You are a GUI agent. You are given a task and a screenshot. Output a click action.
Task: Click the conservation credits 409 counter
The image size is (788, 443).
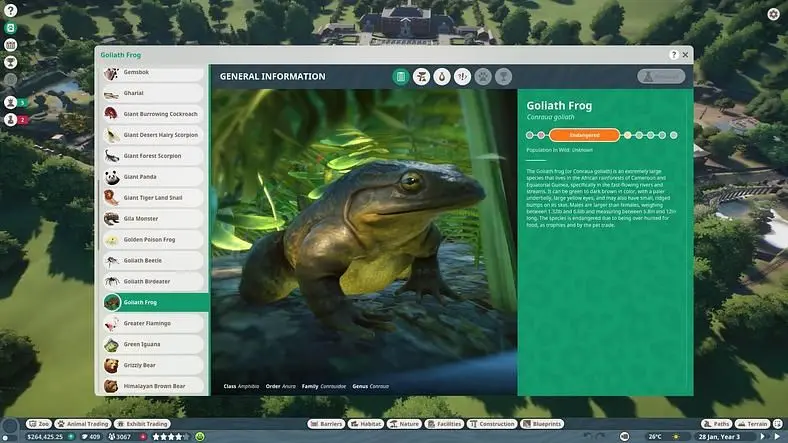coord(91,436)
